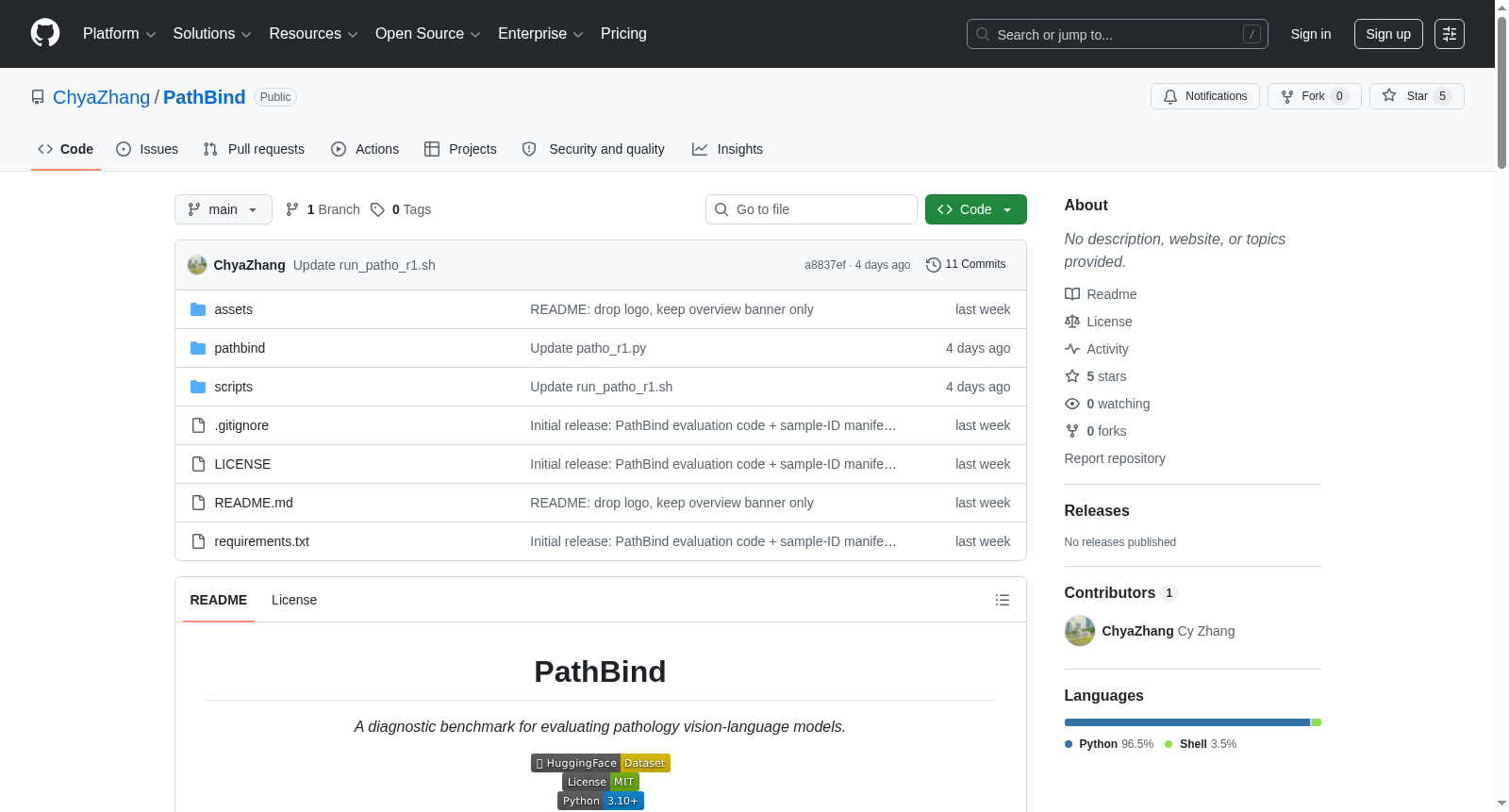Click the README.md file icon
The width and height of the screenshot is (1509, 812).
coord(198,503)
